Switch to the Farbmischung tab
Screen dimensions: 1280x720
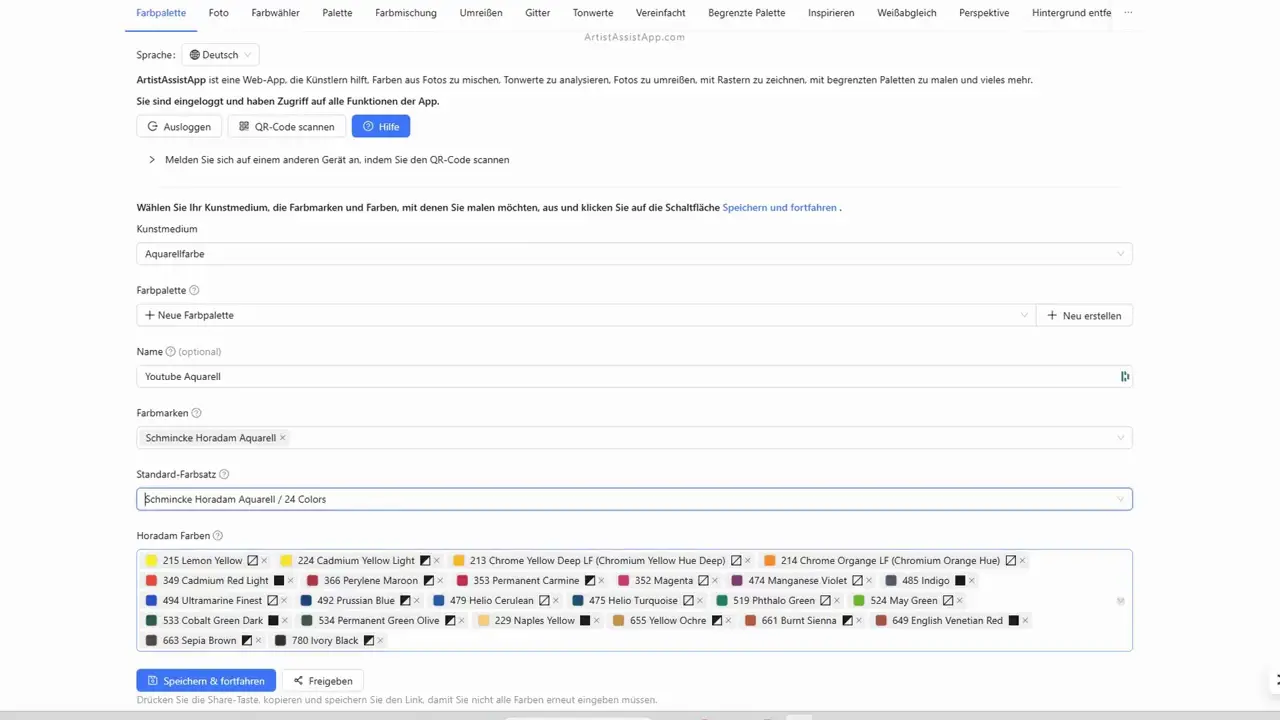coord(405,13)
